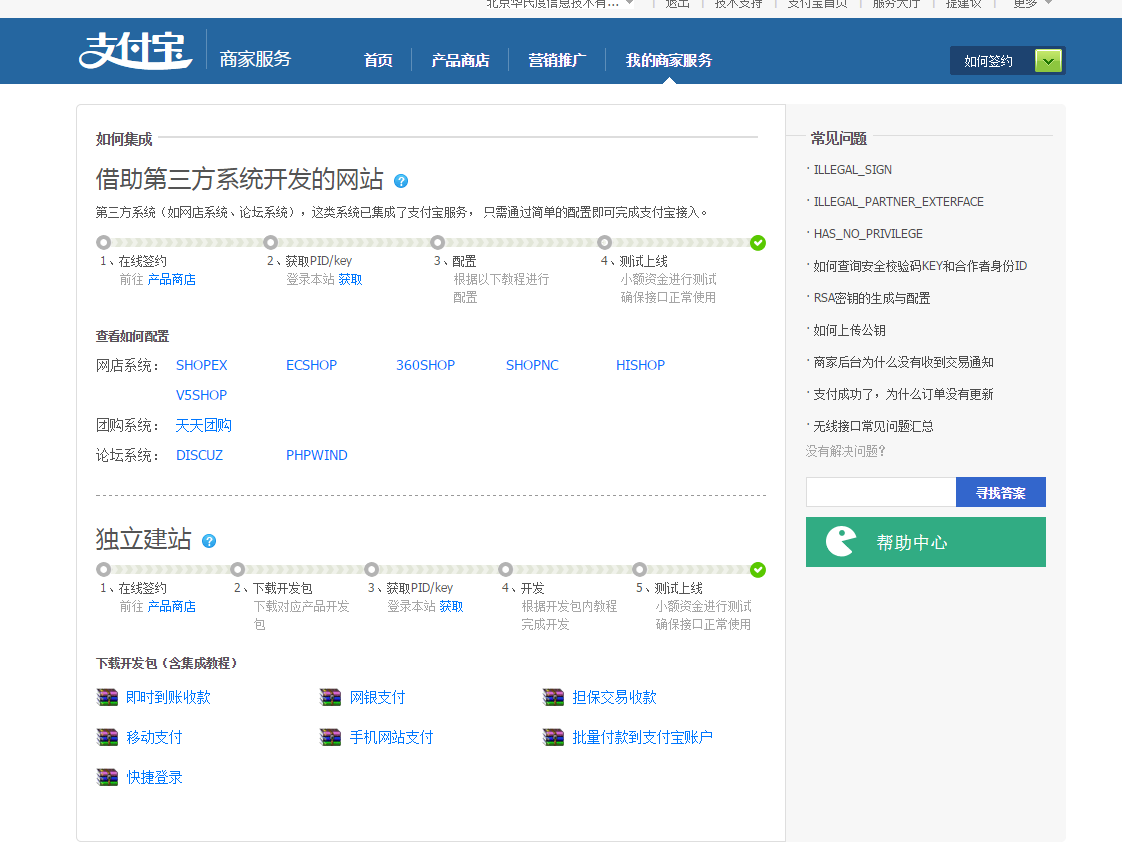The height and width of the screenshot is (858, 1122).
Task: Open HISHOP configuration link
Action: (x=640, y=365)
